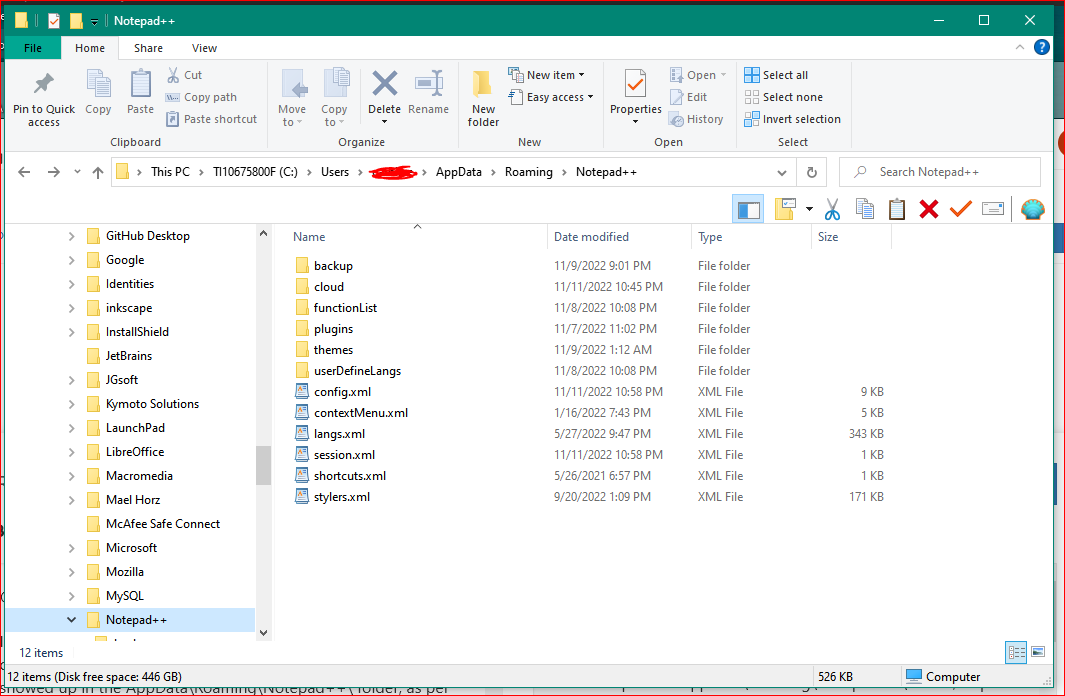Open the File menu
Viewport: 1065px width, 696px height.
point(33,48)
